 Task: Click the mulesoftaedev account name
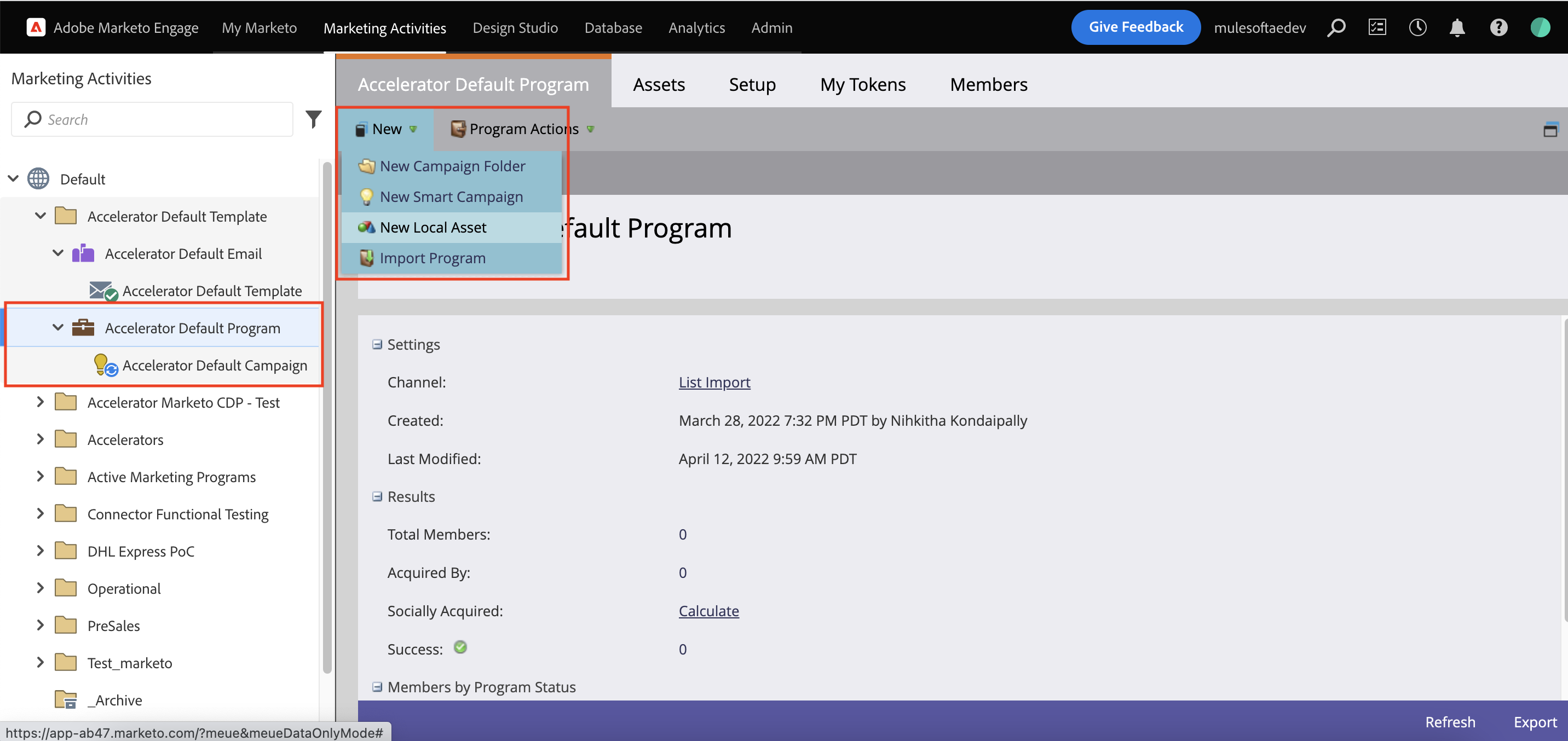point(1259,27)
